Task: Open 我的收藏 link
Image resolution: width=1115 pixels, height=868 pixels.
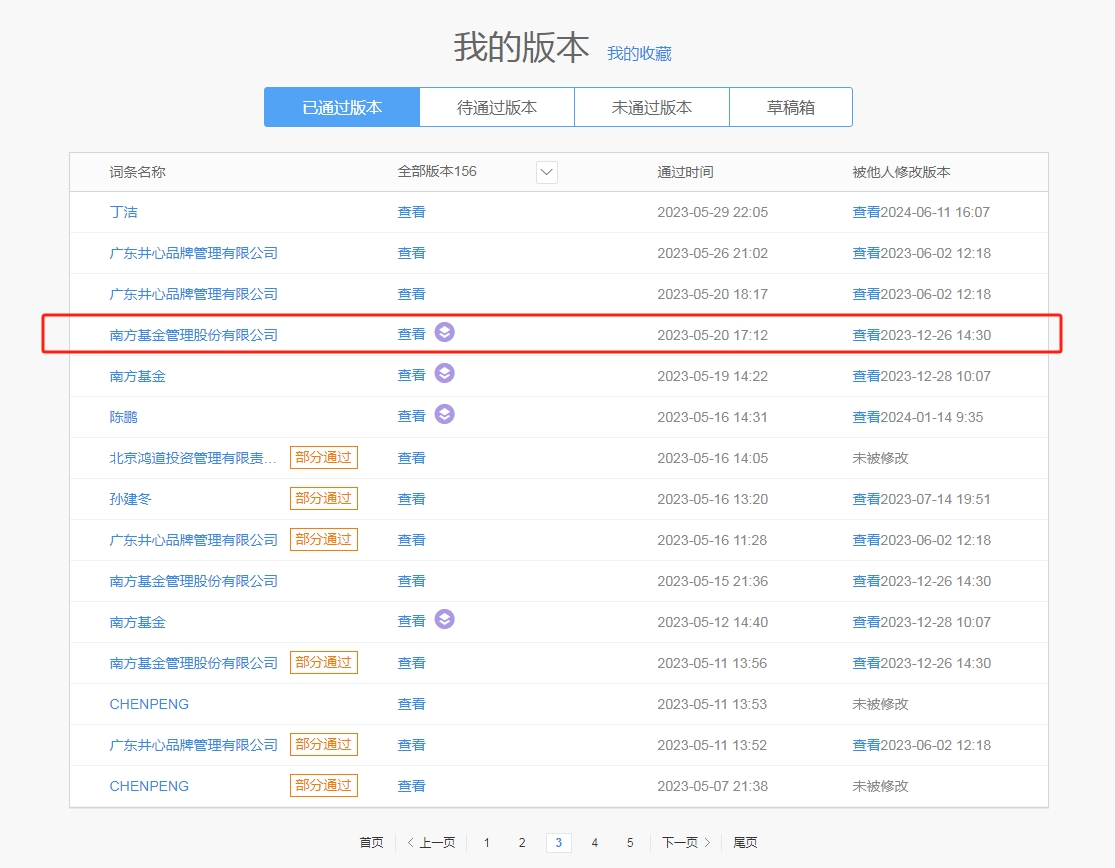Action: 639,54
